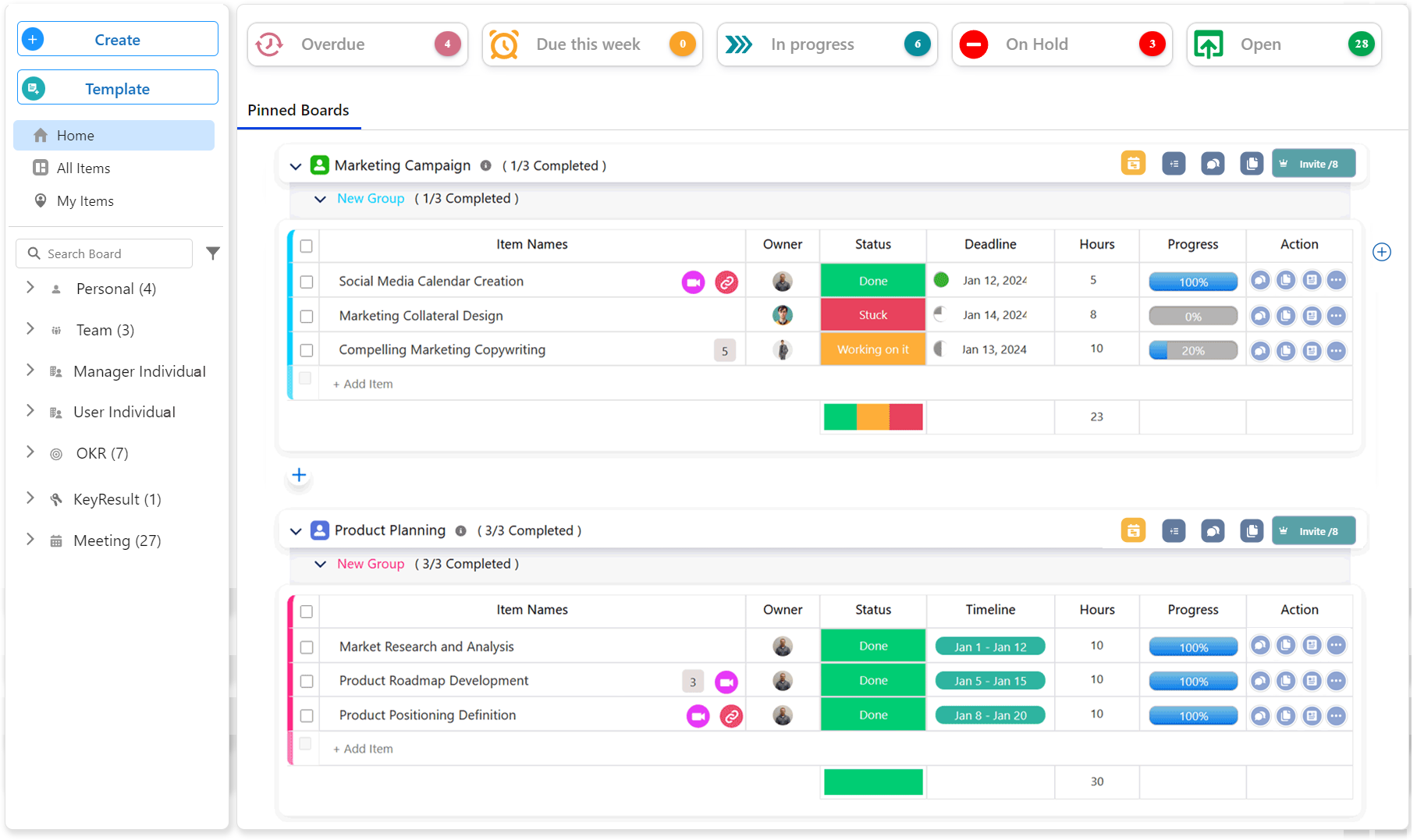Open chat icon in Product Planning header

click(x=1213, y=531)
